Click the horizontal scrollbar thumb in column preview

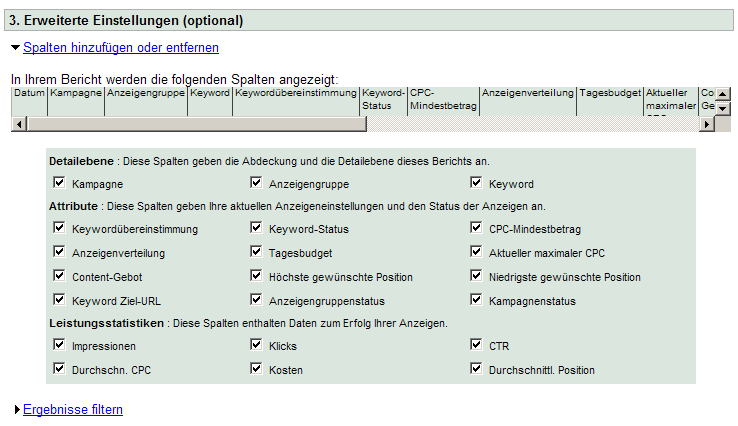(x=195, y=124)
